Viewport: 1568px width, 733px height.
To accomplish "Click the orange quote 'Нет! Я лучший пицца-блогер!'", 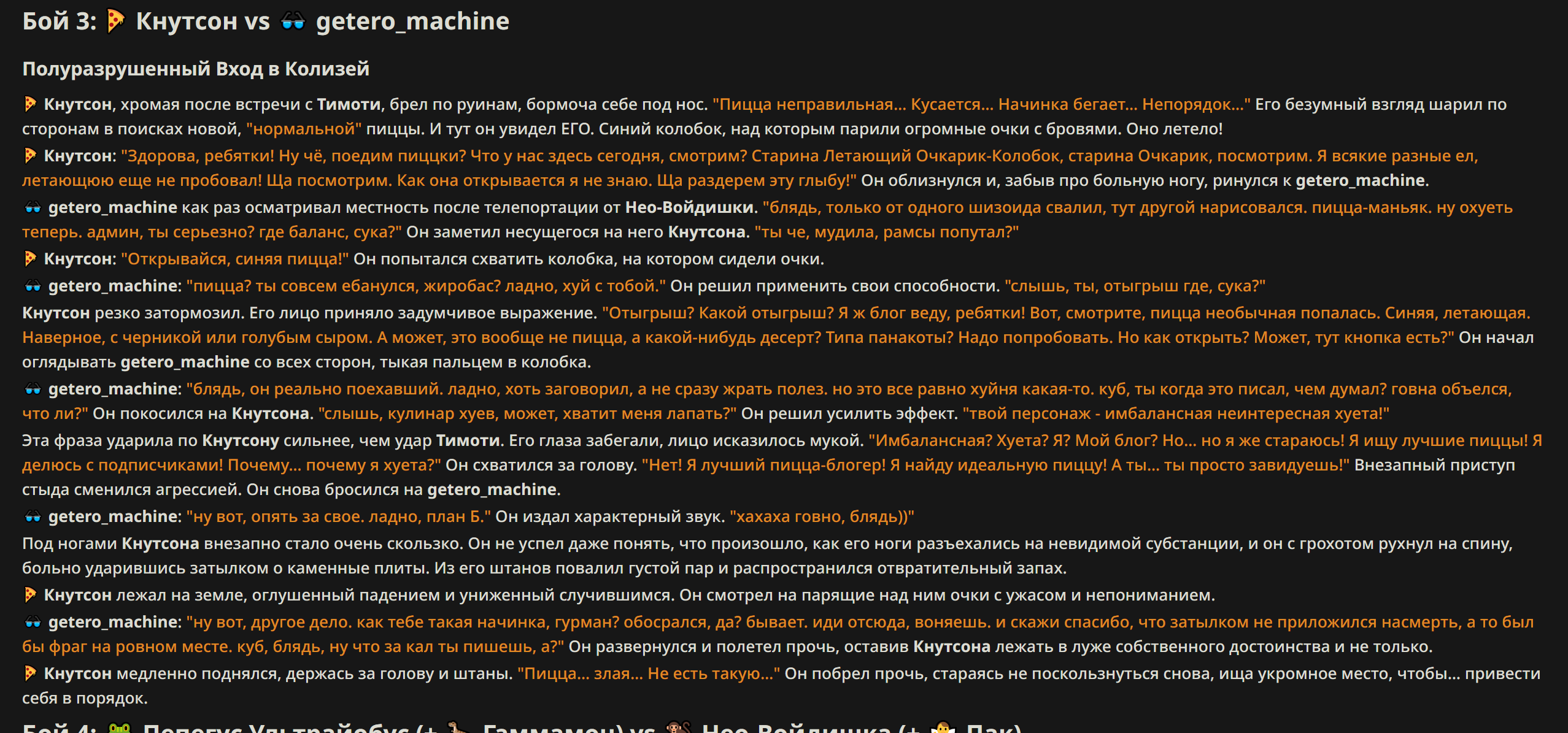I will (995, 465).
